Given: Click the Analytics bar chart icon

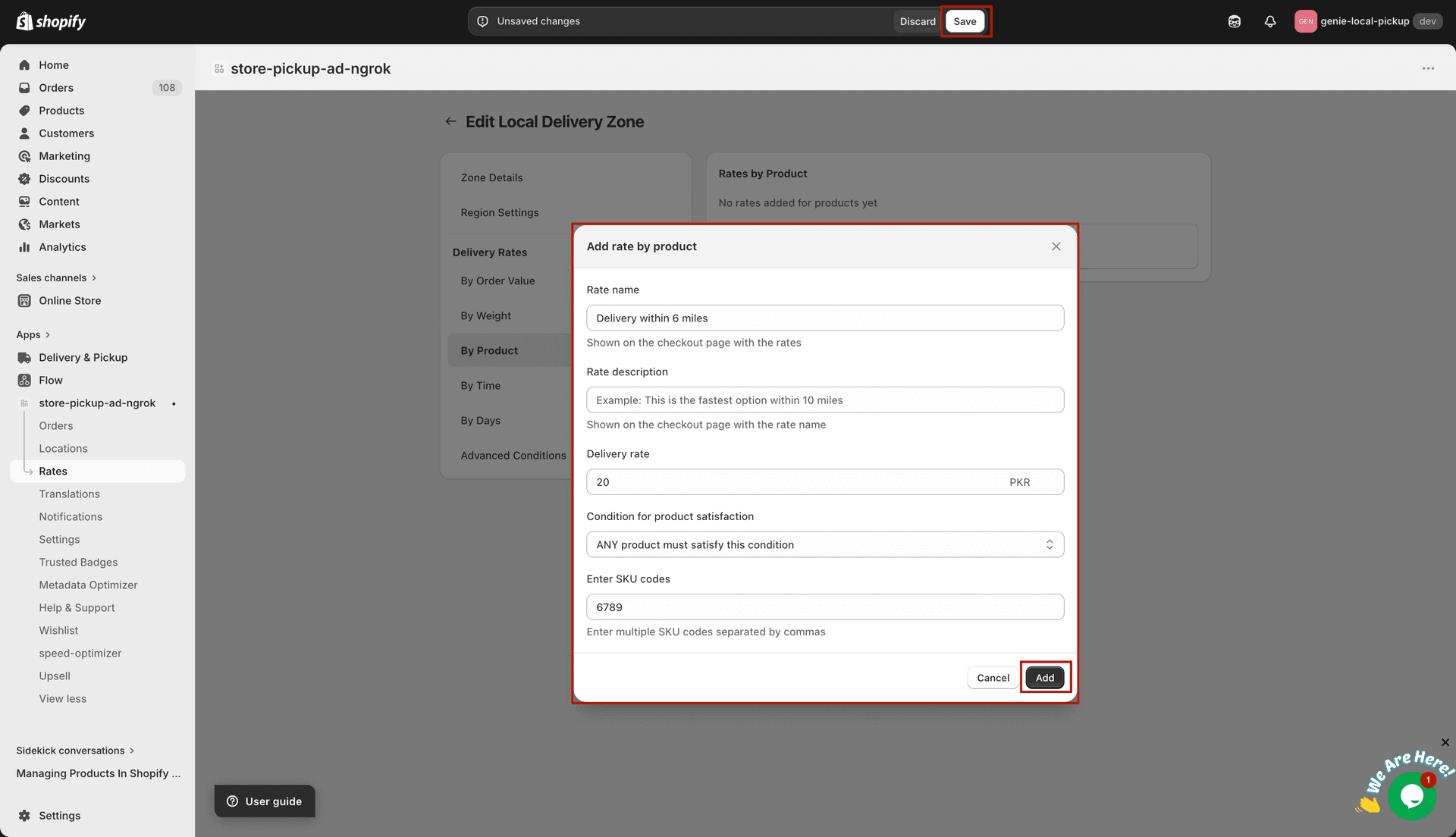Looking at the screenshot, I should [24, 247].
